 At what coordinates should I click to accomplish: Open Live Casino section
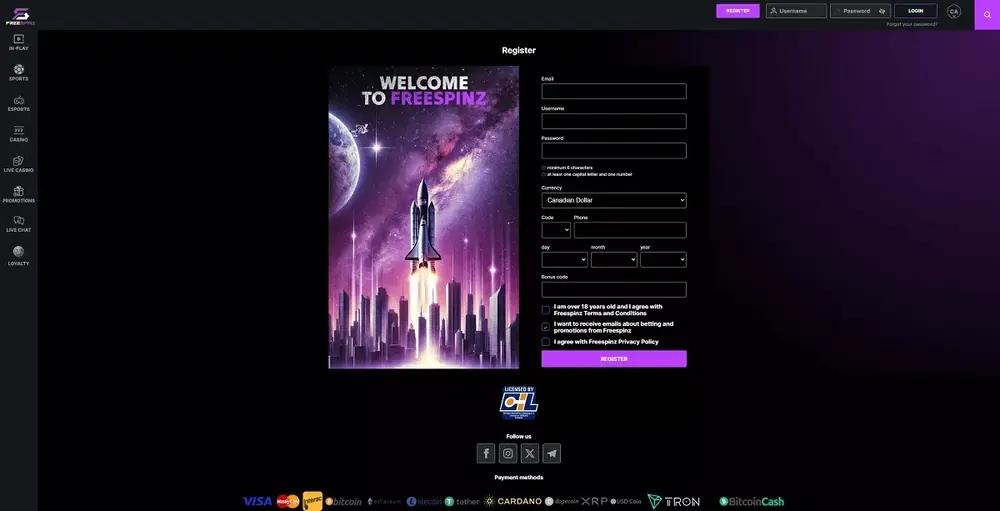click(x=18, y=164)
